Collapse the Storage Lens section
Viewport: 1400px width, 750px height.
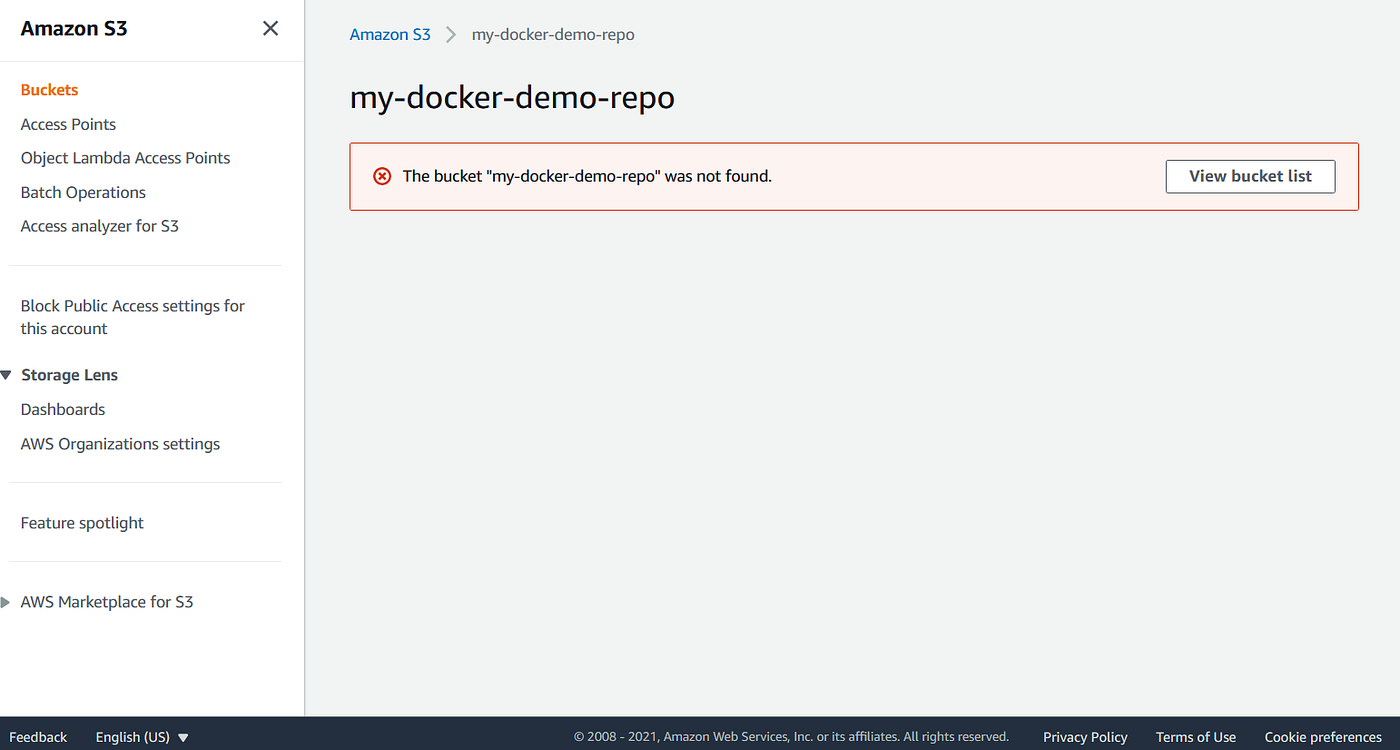coord(7,374)
